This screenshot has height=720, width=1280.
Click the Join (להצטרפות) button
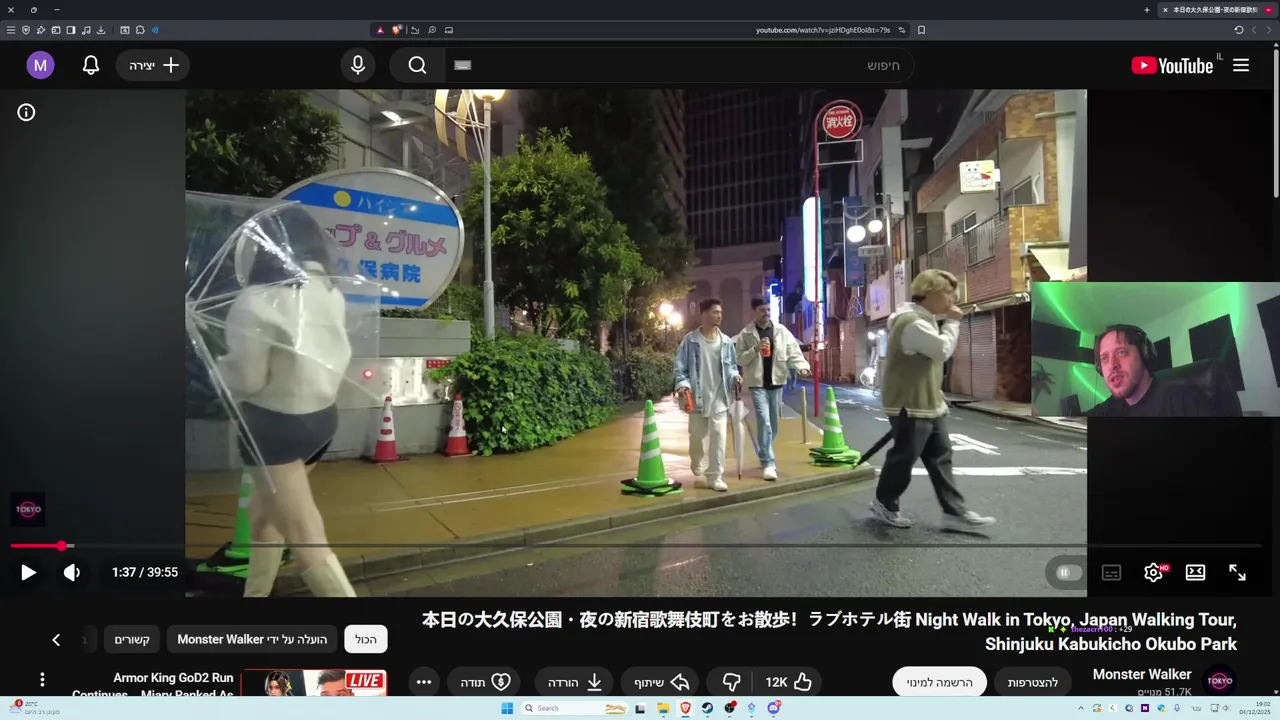click(1033, 682)
